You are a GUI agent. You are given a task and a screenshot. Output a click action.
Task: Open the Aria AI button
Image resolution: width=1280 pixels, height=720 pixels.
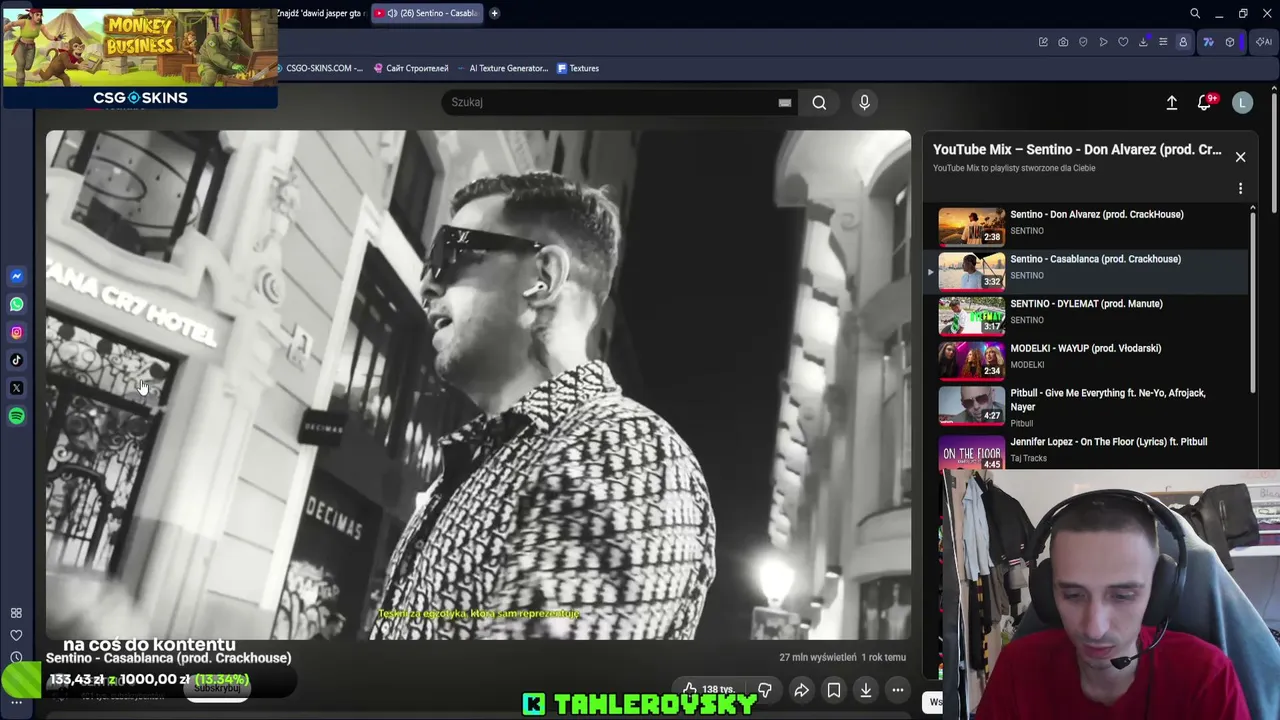[1264, 42]
